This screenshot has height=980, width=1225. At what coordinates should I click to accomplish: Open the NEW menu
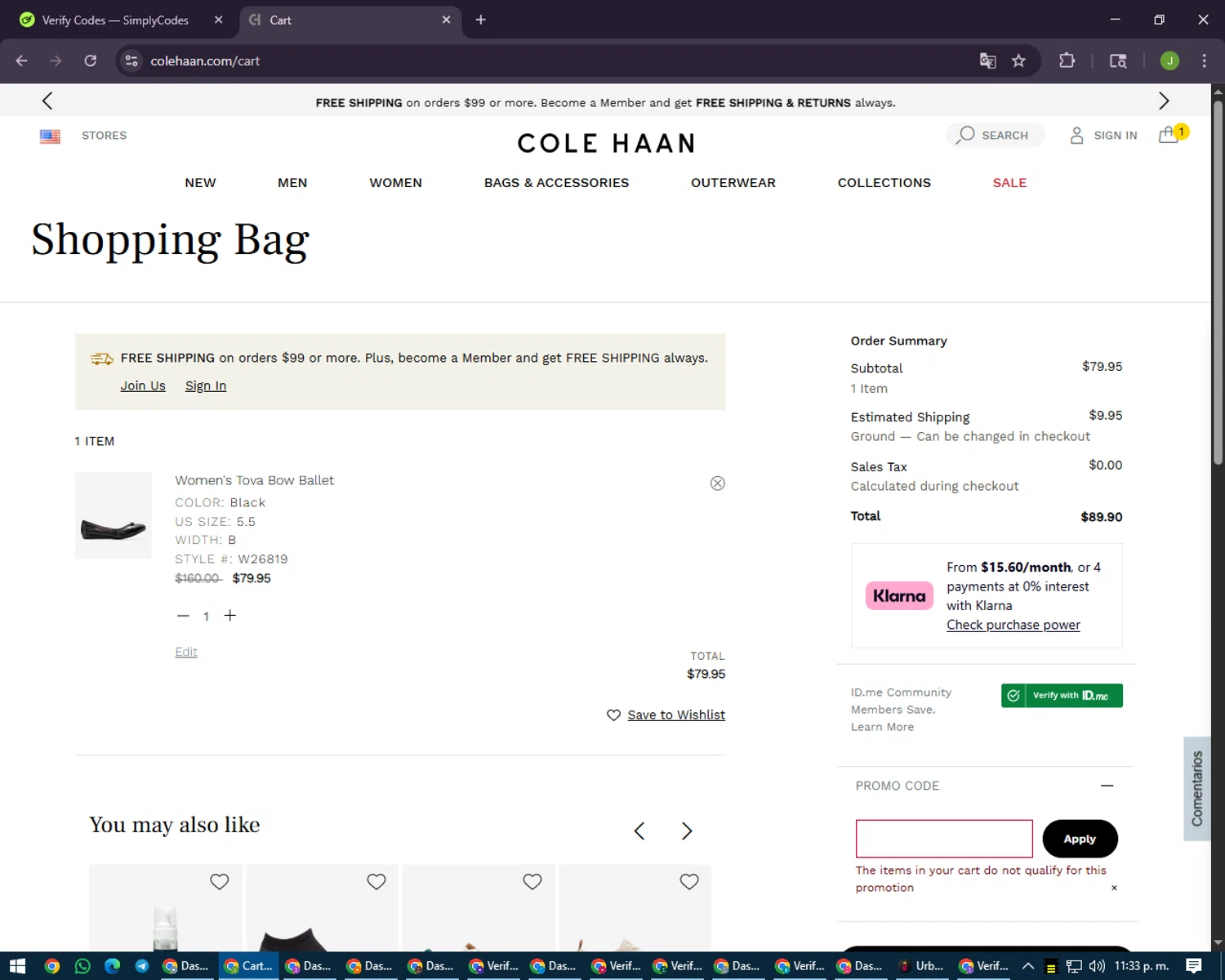pyautogui.click(x=200, y=183)
